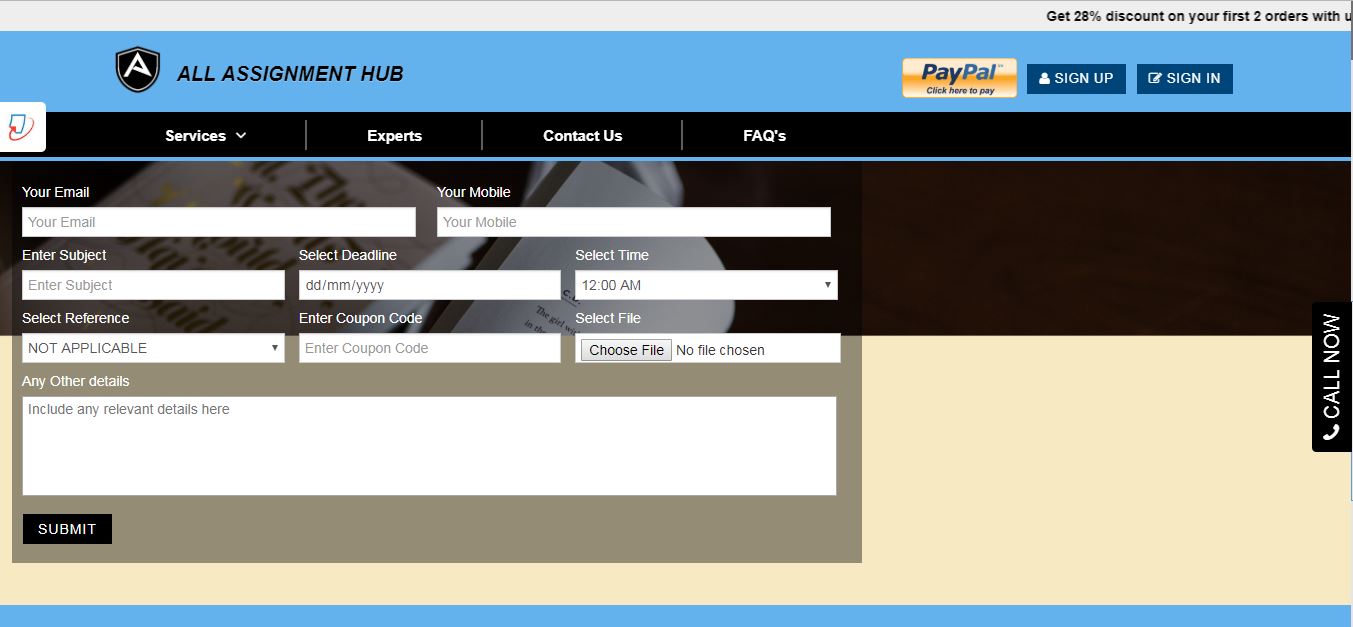
Task: Open the Select Reference dropdown
Action: coord(153,348)
